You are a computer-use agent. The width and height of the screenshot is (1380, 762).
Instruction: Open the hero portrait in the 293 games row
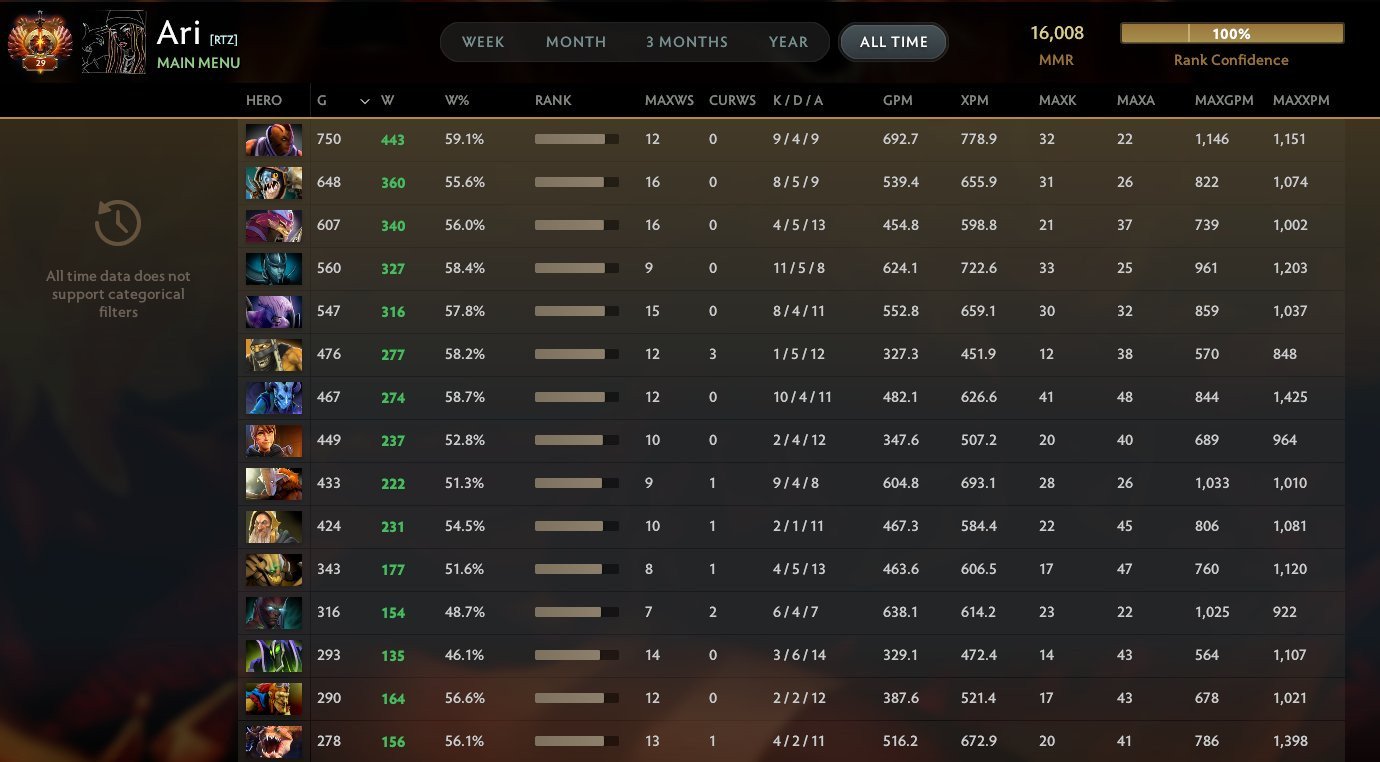pyautogui.click(x=274, y=656)
